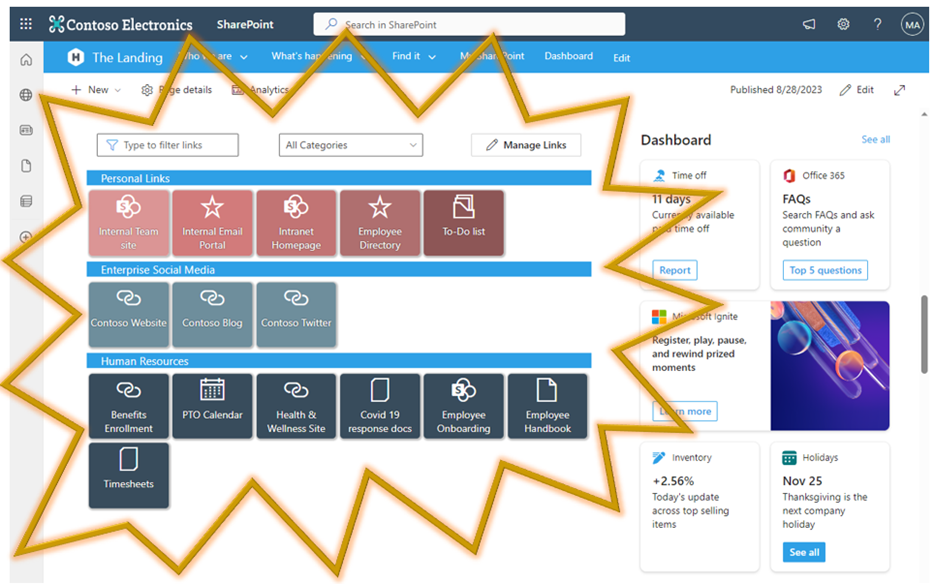Open the To-Do list tile
Screen dimensions: 934x584
click(463, 223)
